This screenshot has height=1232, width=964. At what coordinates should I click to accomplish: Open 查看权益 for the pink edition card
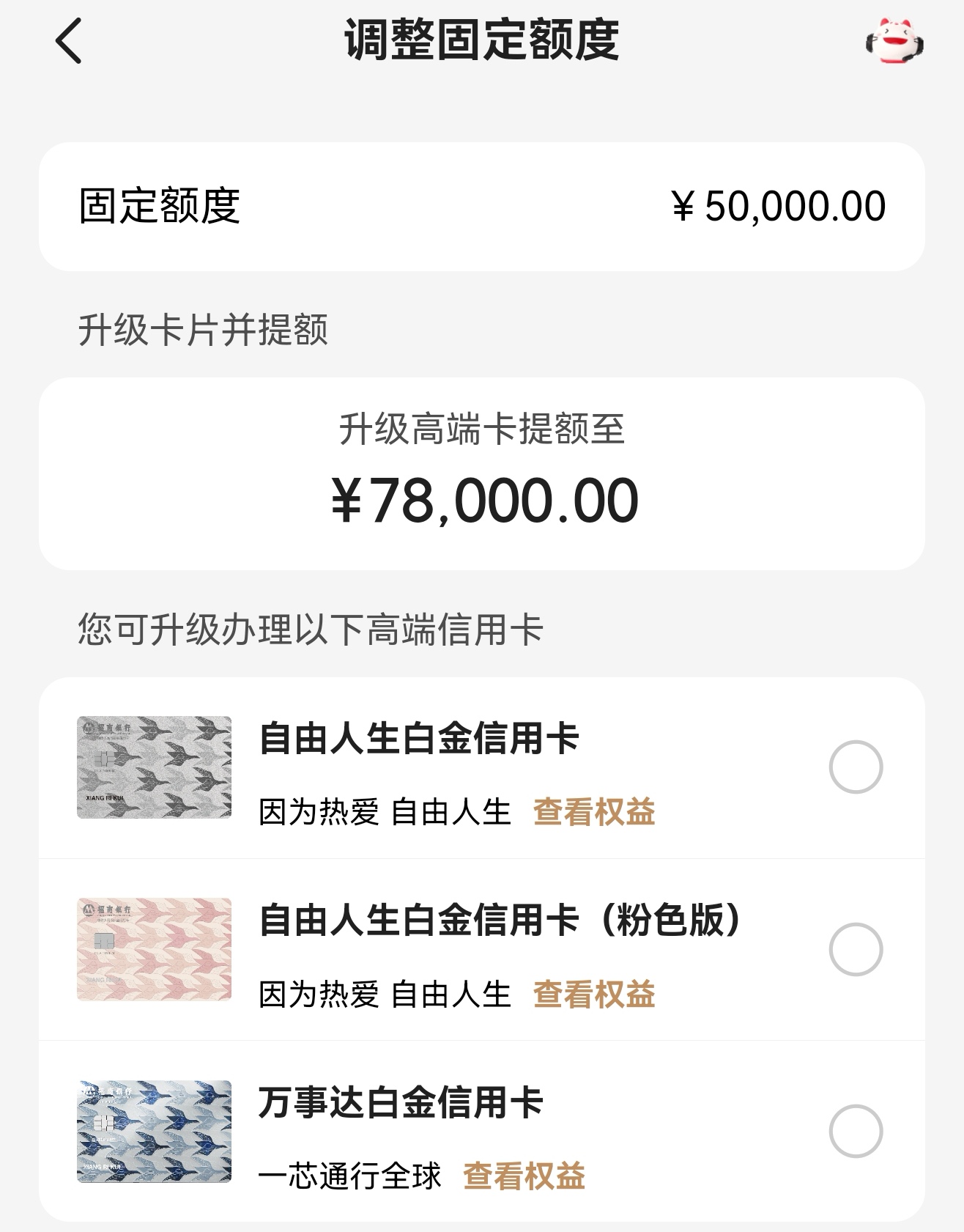(594, 995)
